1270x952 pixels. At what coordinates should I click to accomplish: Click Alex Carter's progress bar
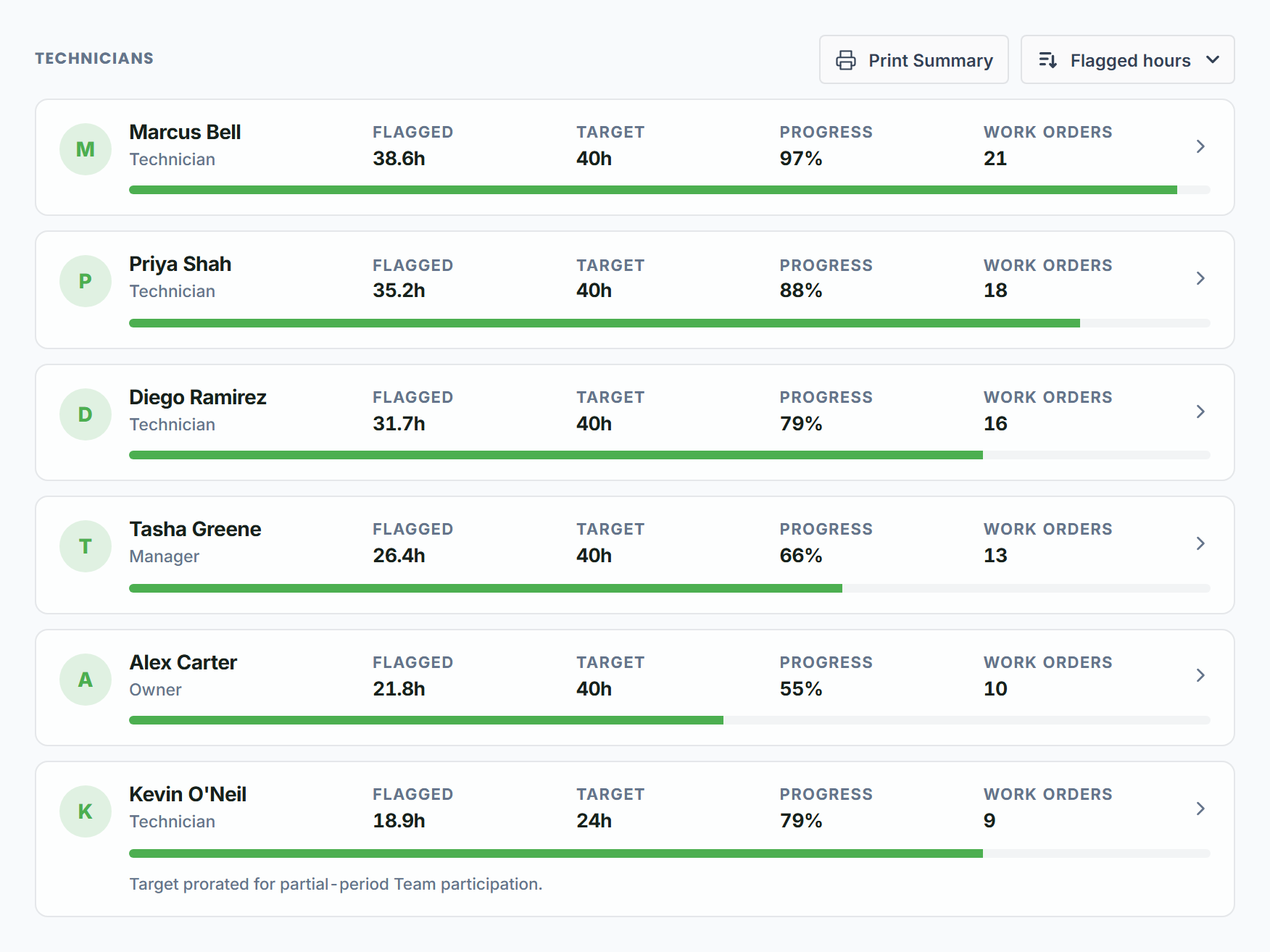pos(670,720)
